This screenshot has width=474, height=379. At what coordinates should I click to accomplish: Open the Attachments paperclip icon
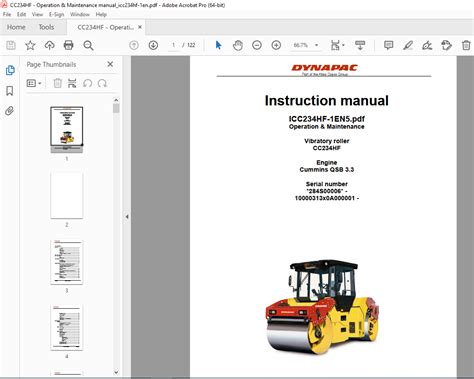pyautogui.click(x=10, y=111)
